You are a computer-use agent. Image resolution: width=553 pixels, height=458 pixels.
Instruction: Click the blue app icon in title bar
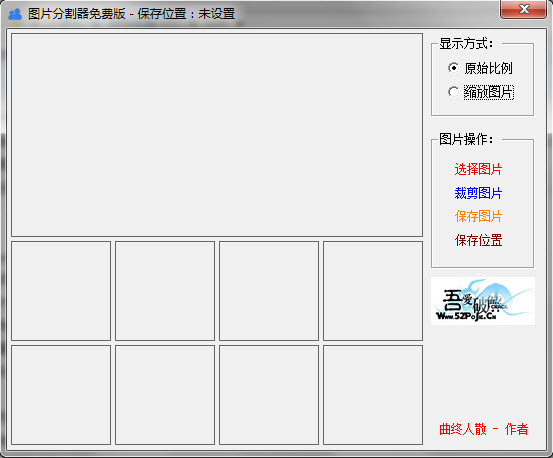[15, 14]
